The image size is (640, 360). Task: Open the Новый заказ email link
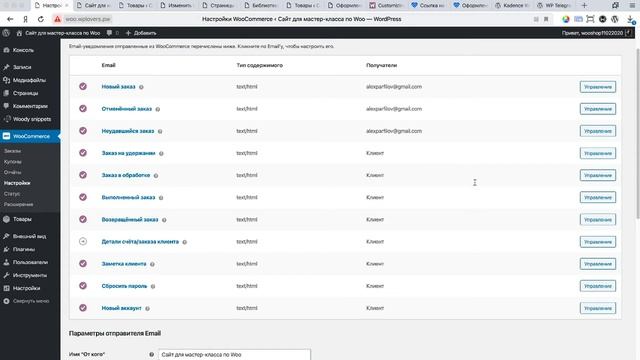(118, 87)
